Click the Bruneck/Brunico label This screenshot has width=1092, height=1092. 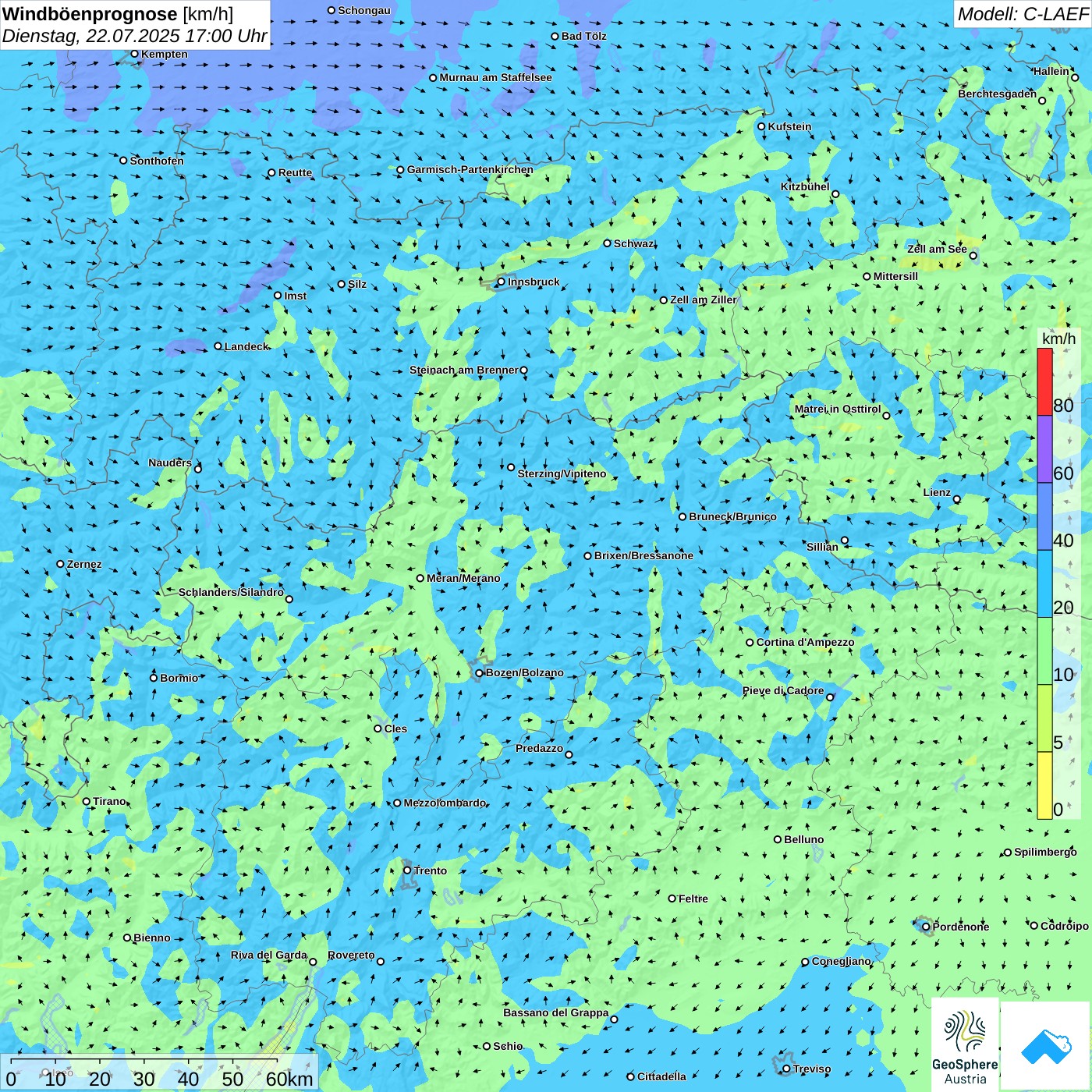point(733,516)
